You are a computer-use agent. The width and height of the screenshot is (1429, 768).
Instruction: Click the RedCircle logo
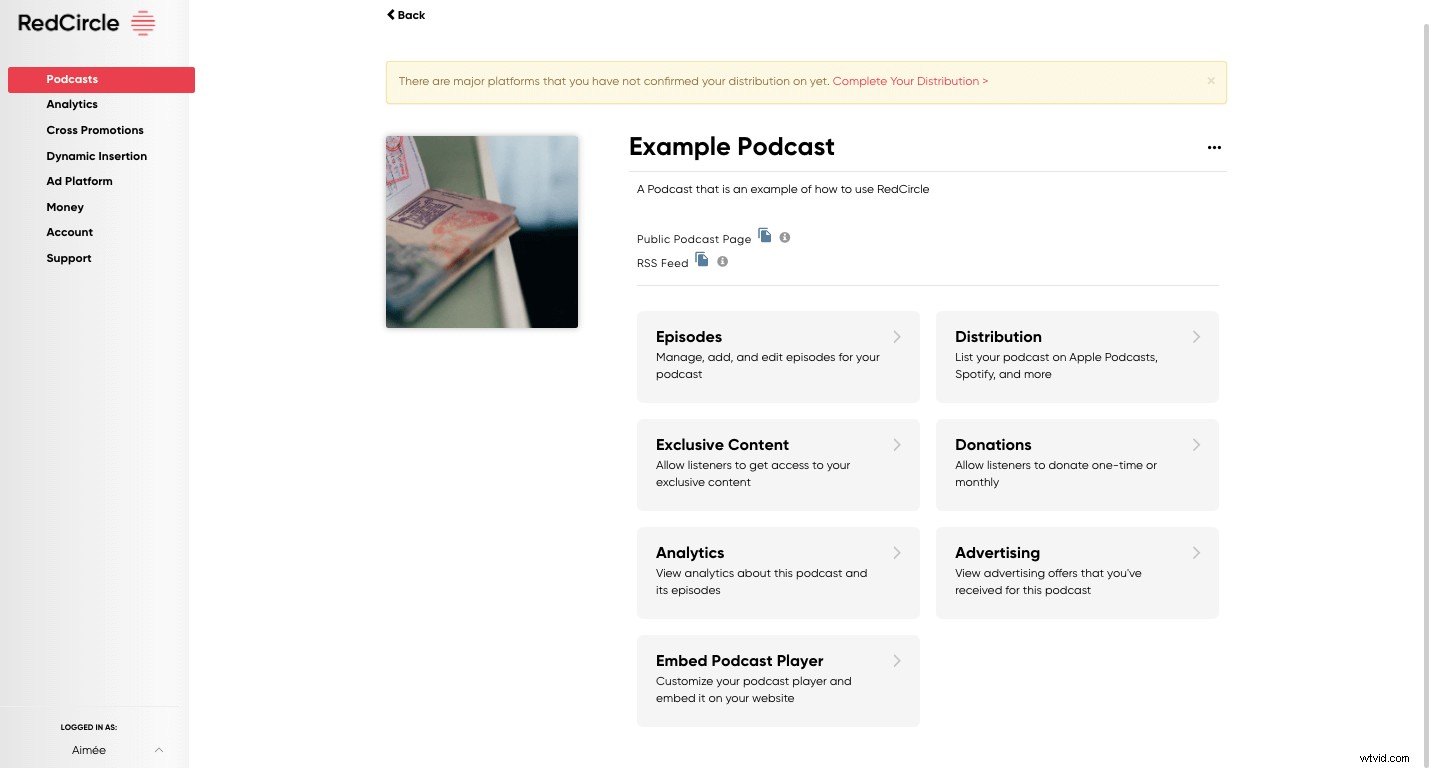tap(85, 23)
